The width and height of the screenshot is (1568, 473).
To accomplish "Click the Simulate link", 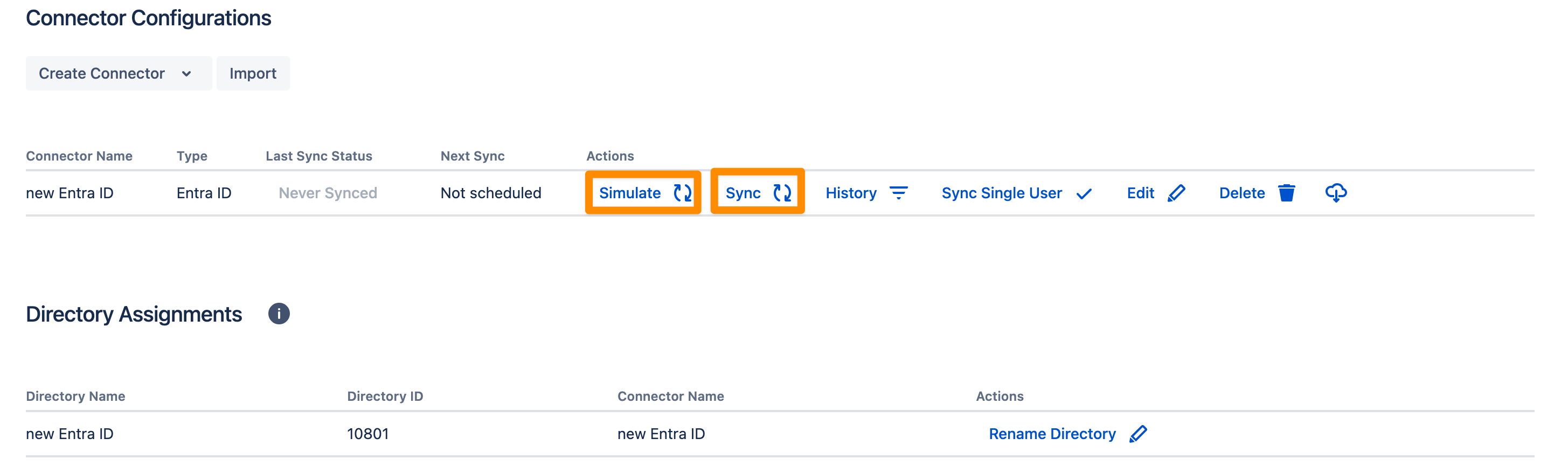I will (629, 193).
